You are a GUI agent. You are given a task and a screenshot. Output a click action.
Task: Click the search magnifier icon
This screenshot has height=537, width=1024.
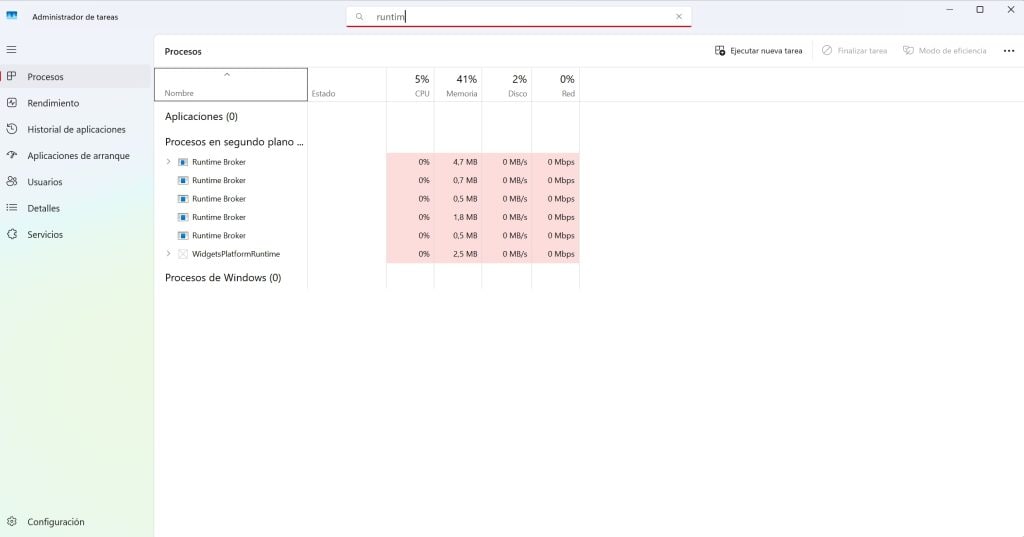(359, 17)
